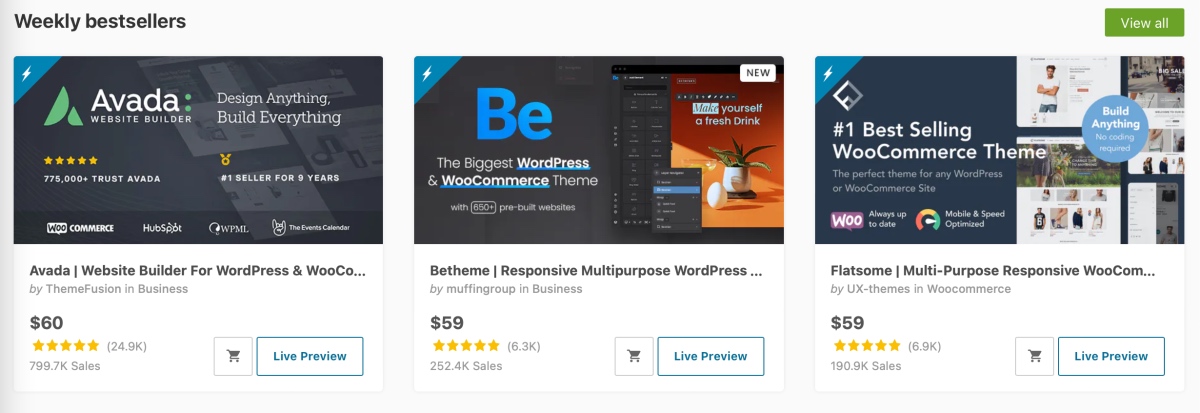This screenshot has height=413, width=1200.
Task: Add Betheme to cart
Action: [634, 356]
